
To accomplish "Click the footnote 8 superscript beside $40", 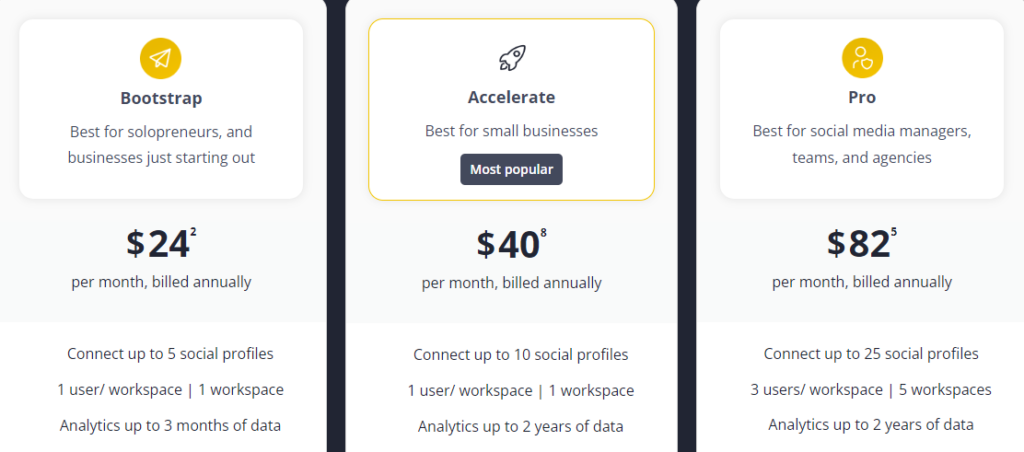I will 543,231.
